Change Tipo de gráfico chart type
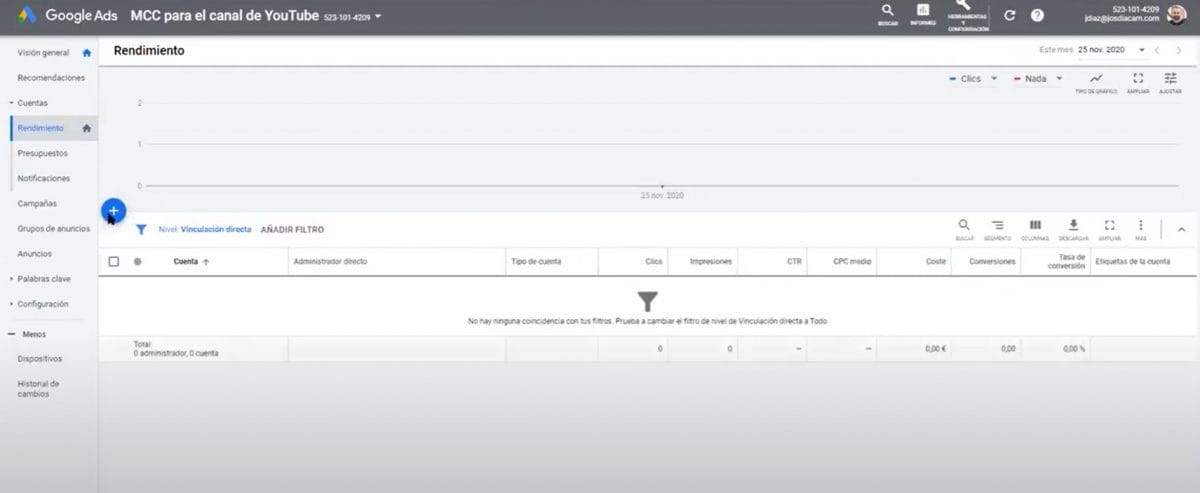The image size is (1200, 493). pos(1096,82)
